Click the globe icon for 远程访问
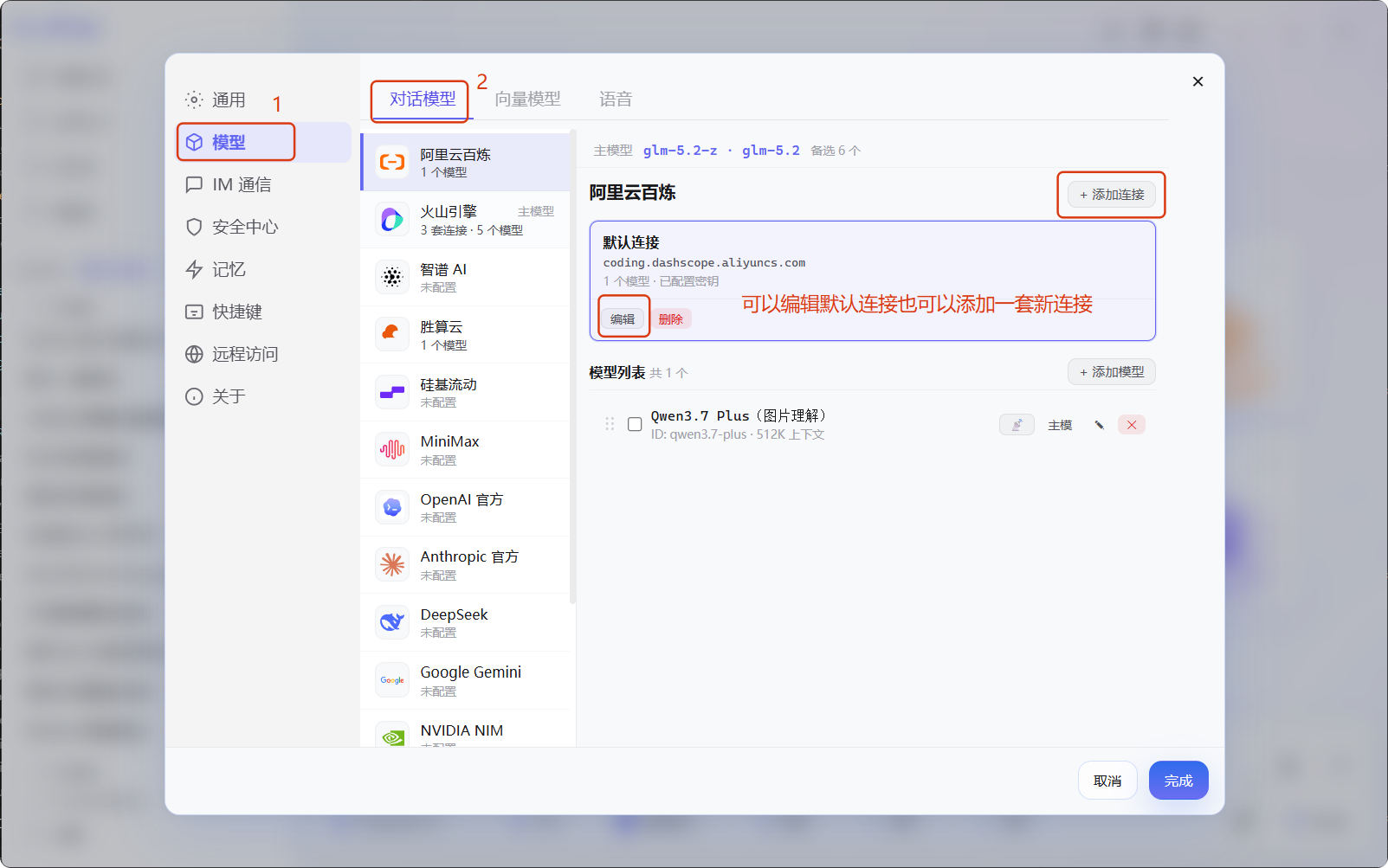 coord(194,354)
